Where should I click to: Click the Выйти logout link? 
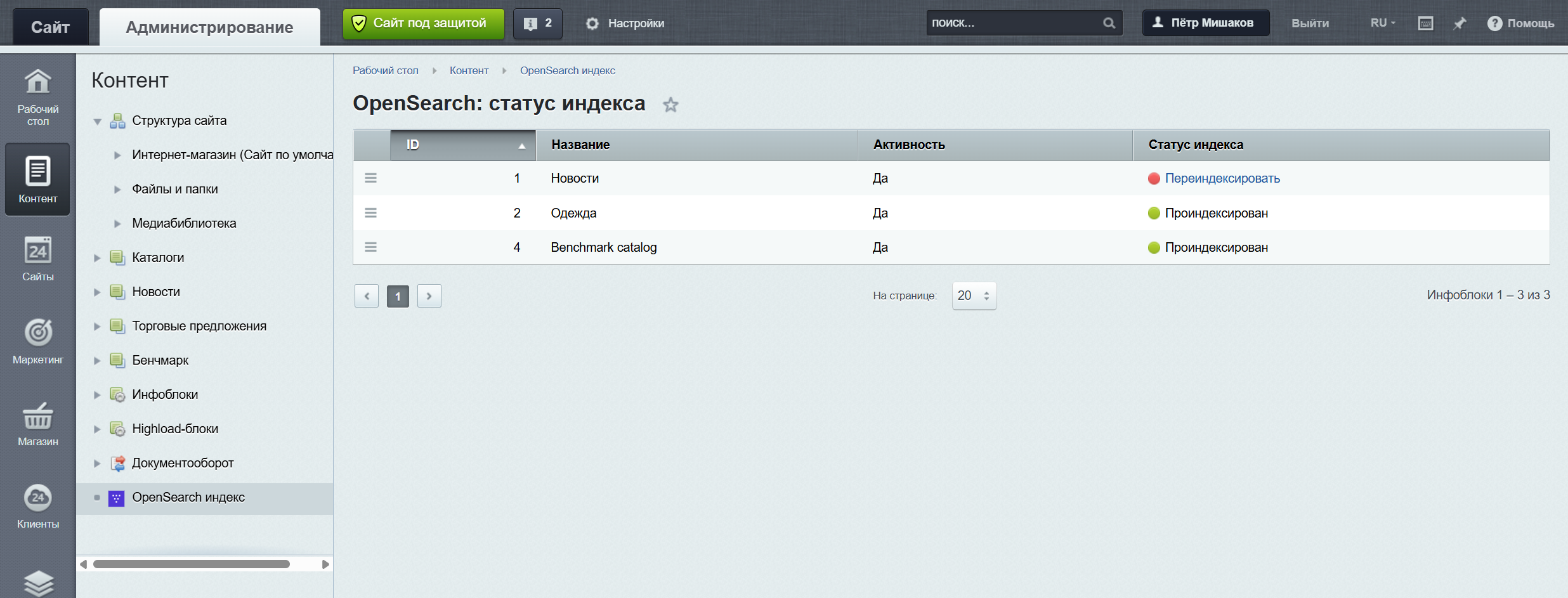(1310, 23)
